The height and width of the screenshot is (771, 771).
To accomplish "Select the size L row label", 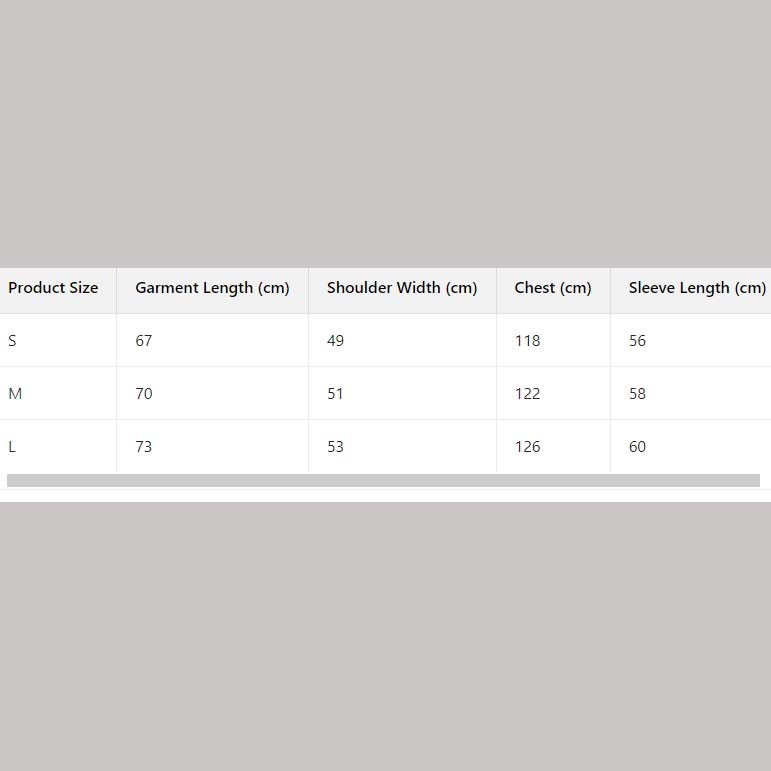I will point(12,447).
